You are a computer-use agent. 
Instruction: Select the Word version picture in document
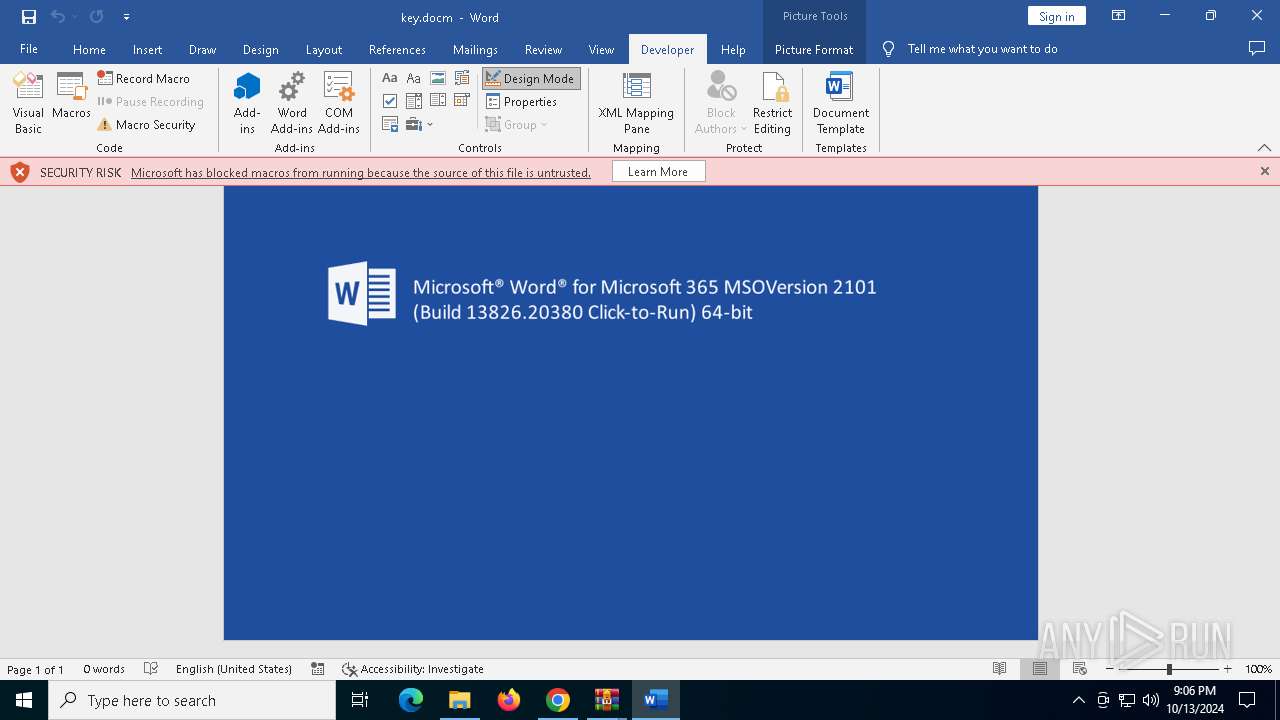(x=630, y=412)
